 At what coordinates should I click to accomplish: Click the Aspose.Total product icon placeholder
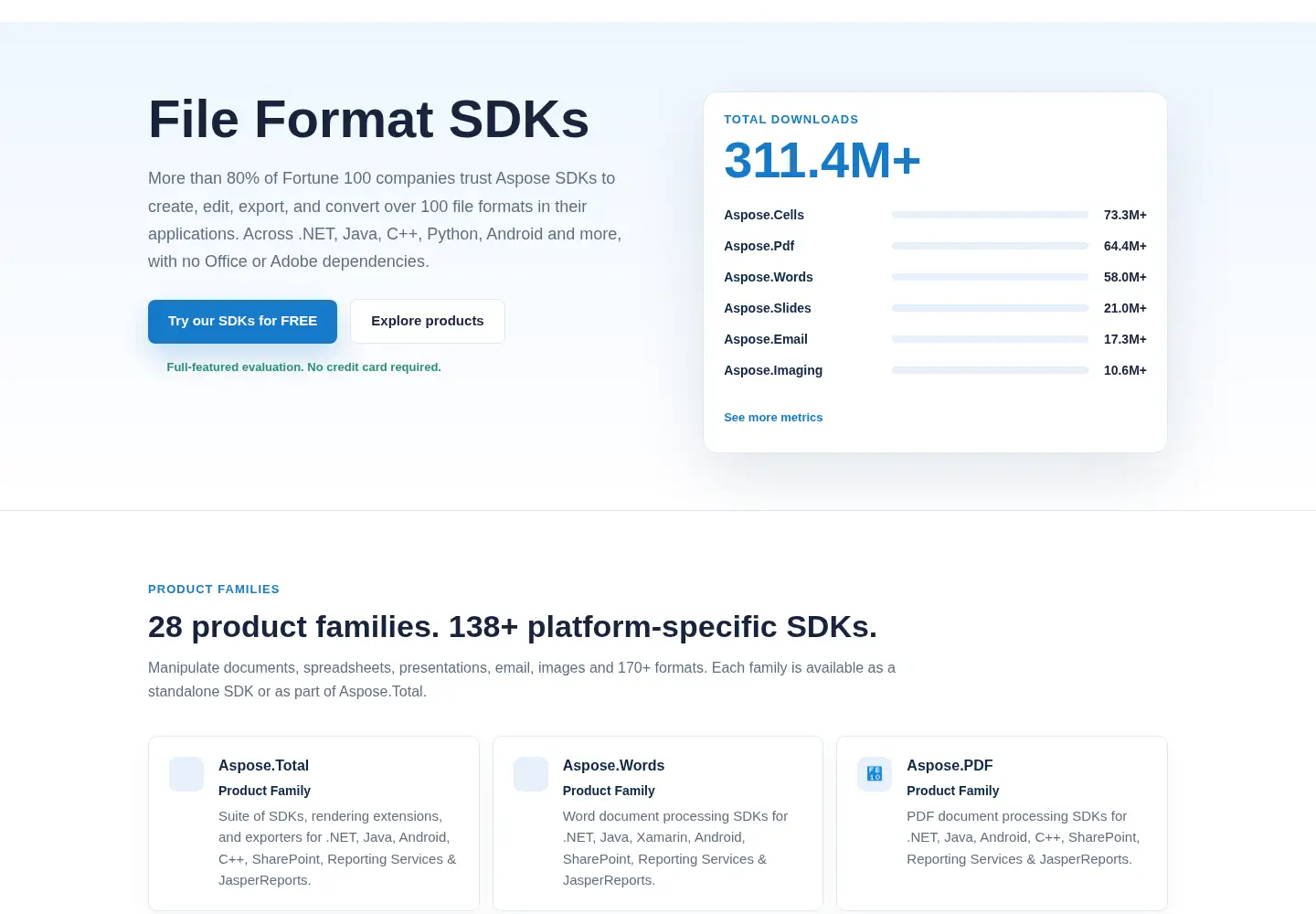pos(186,774)
